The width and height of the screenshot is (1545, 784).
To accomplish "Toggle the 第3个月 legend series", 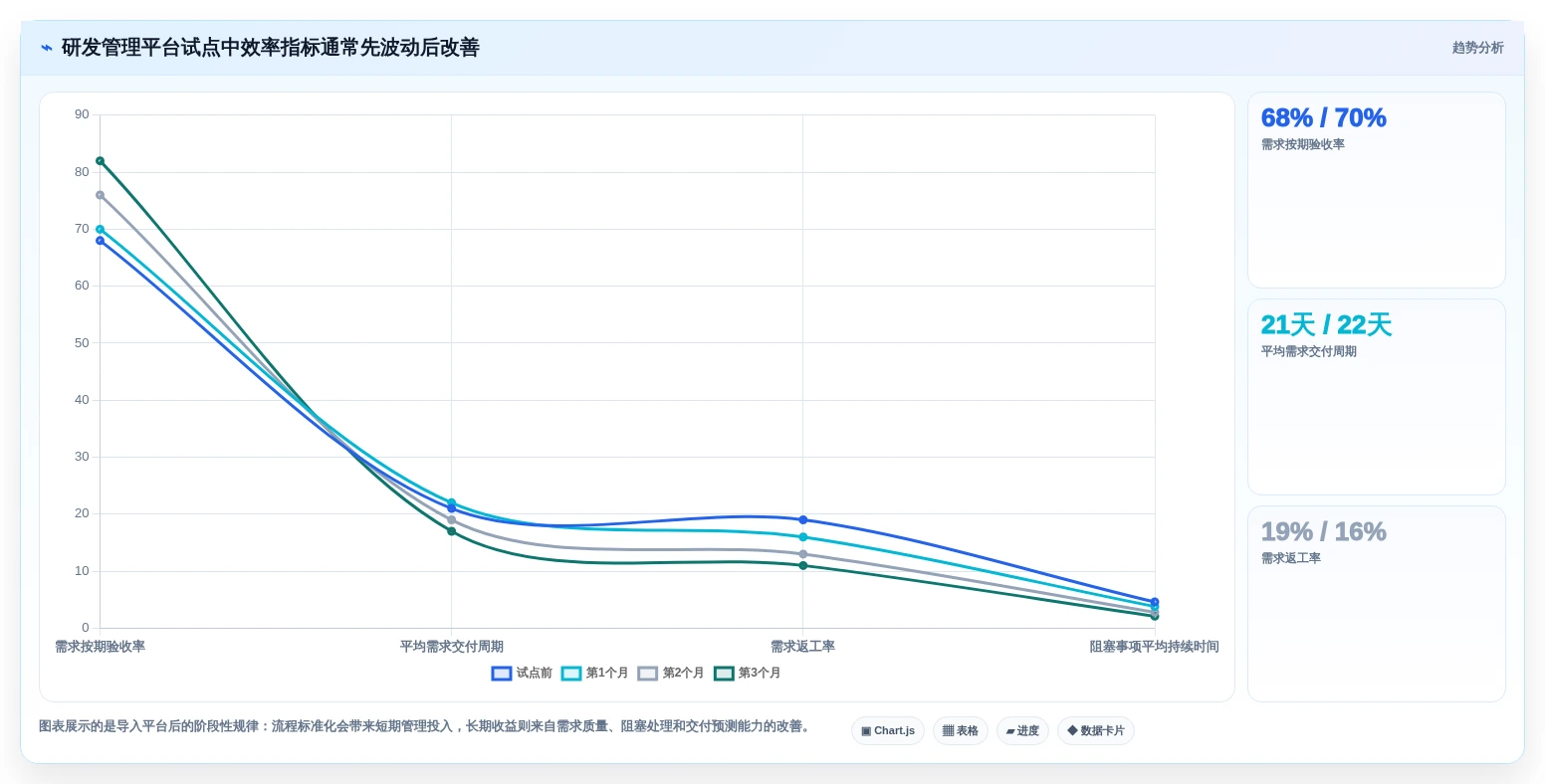I will click(x=748, y=674).
